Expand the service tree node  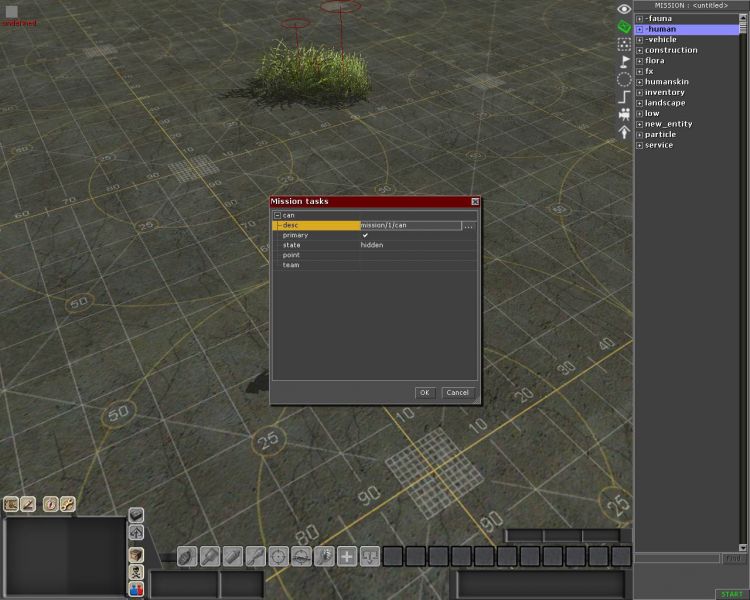(x=640, y=145)
